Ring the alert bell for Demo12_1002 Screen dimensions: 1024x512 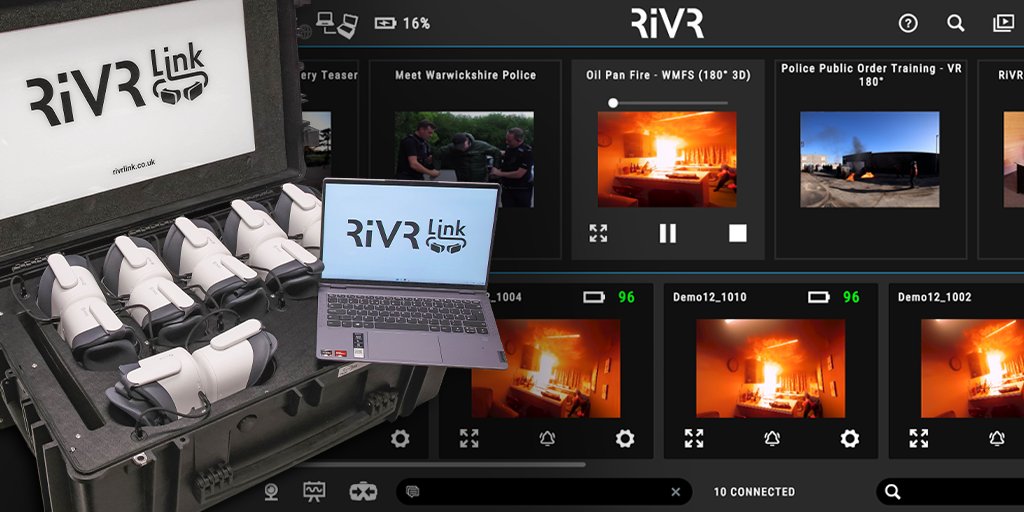997,438
